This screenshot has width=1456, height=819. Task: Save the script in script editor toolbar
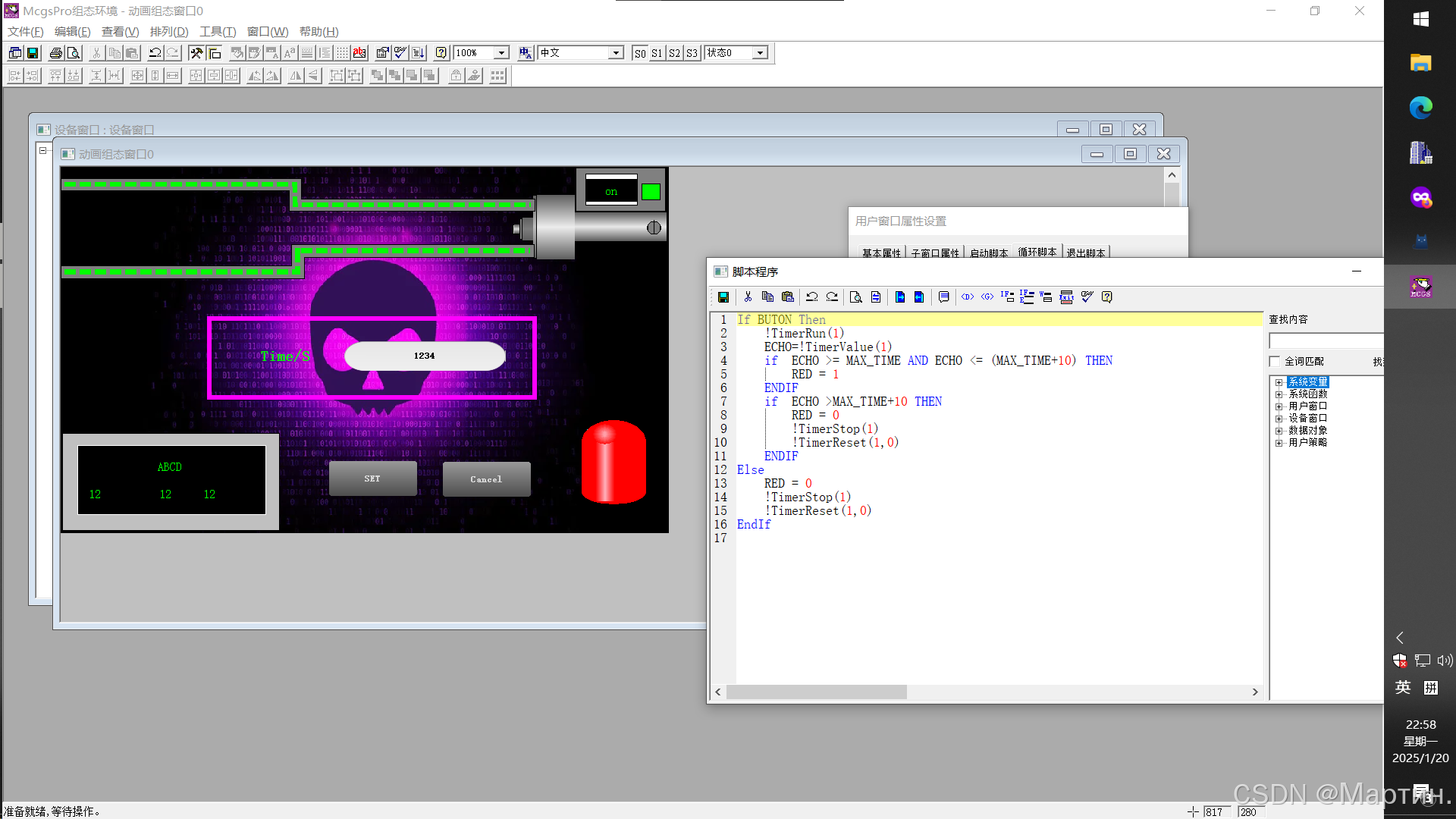click(723, 297)
